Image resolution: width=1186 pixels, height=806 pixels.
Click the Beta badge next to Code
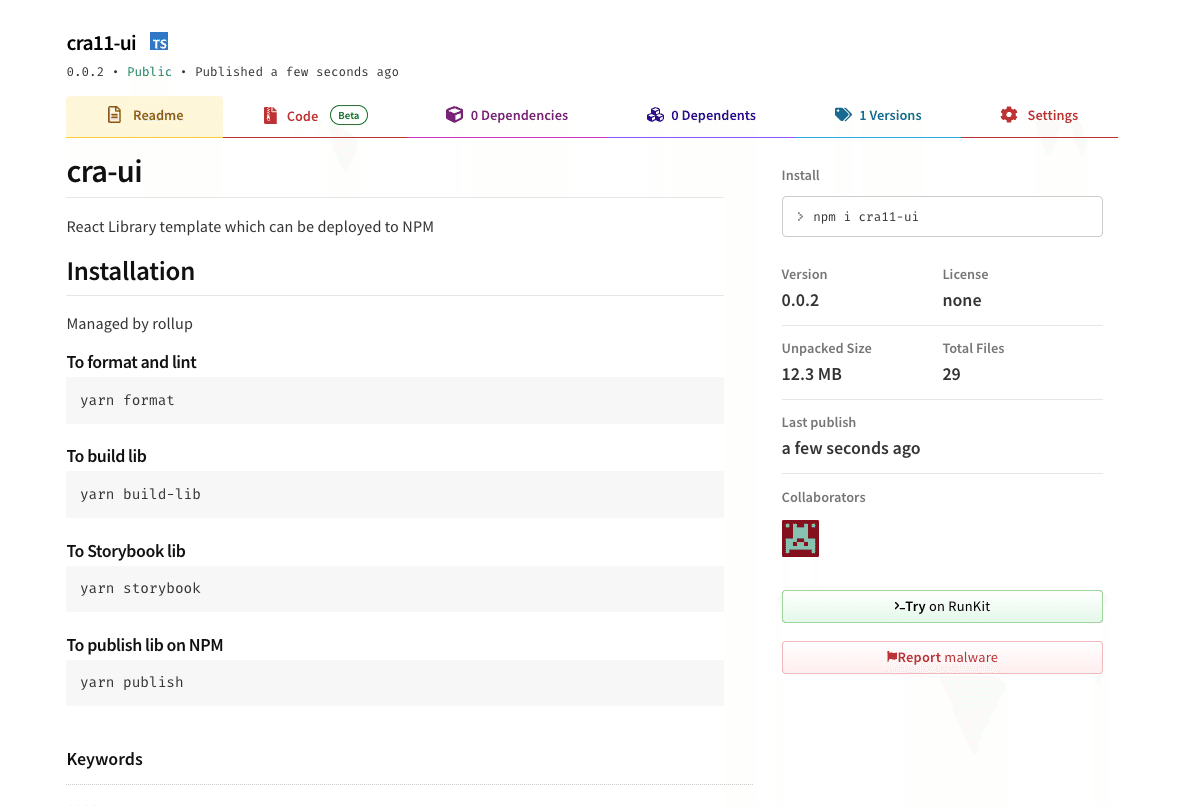pyautogui.click(x=349, y=115)
